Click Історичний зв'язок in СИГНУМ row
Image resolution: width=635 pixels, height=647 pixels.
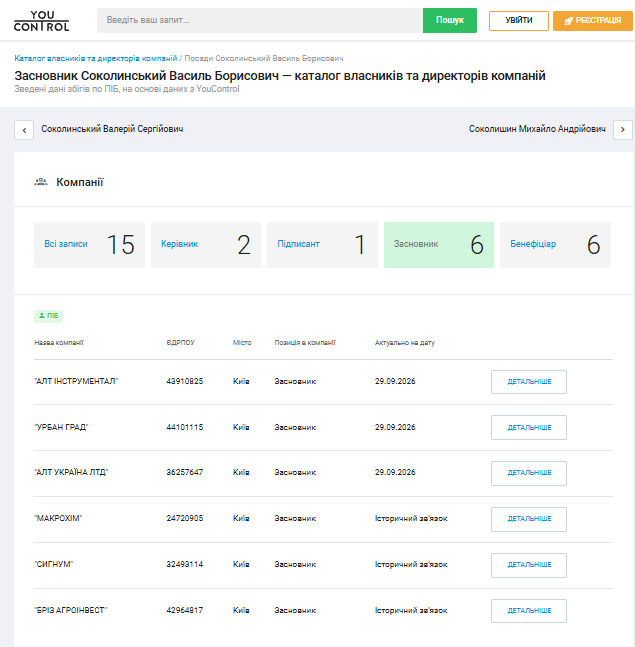point(411,564)
